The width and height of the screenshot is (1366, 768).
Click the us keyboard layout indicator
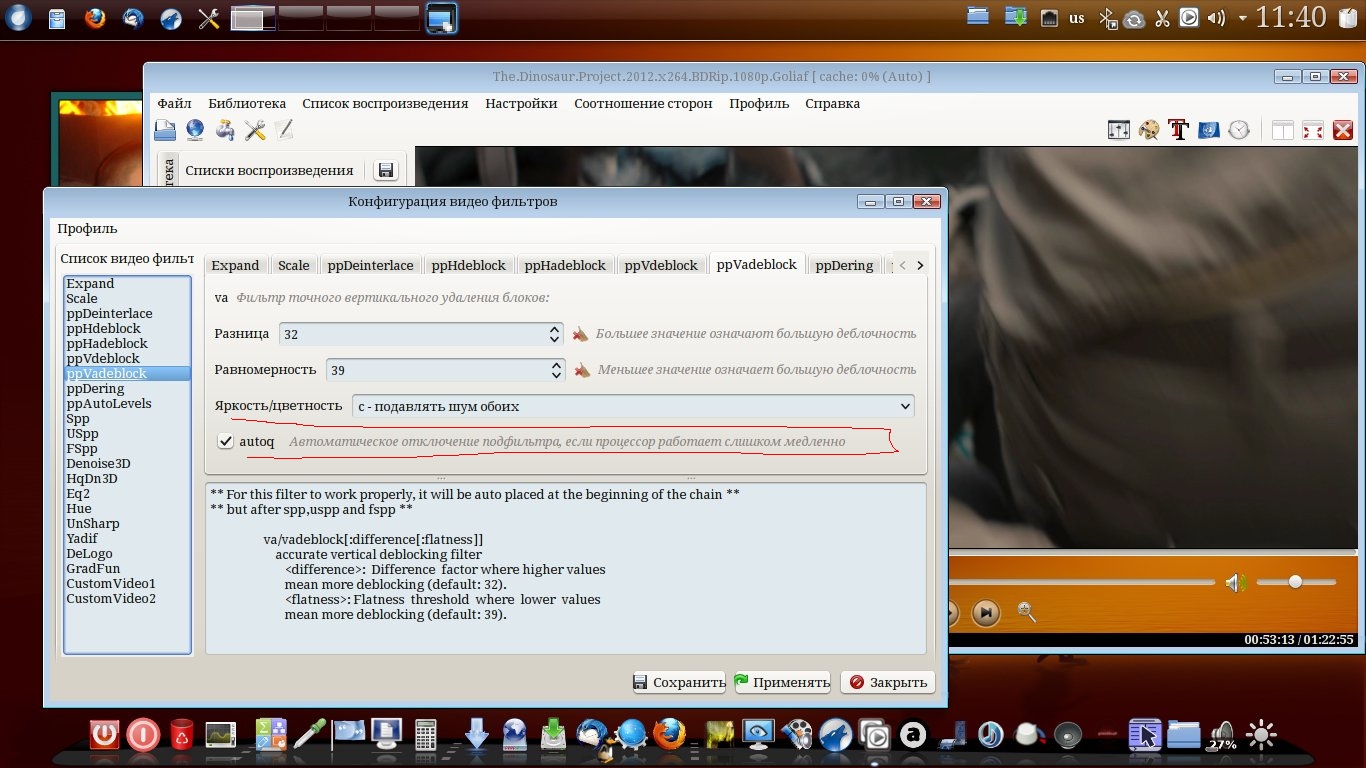(1077, 18)
